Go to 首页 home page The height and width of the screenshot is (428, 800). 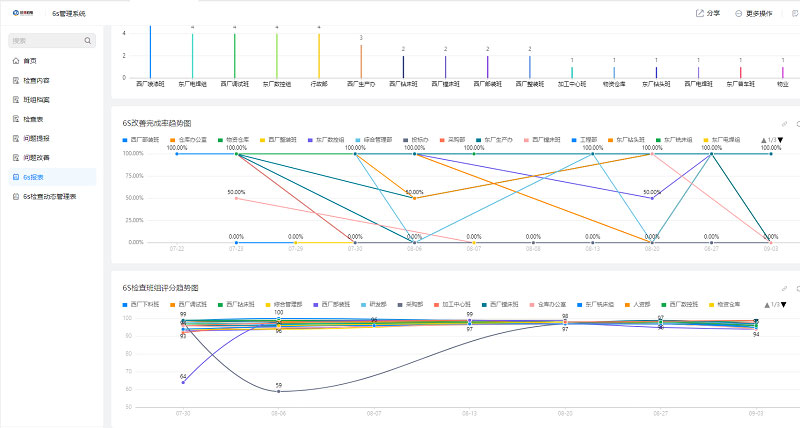pos(29,61)
